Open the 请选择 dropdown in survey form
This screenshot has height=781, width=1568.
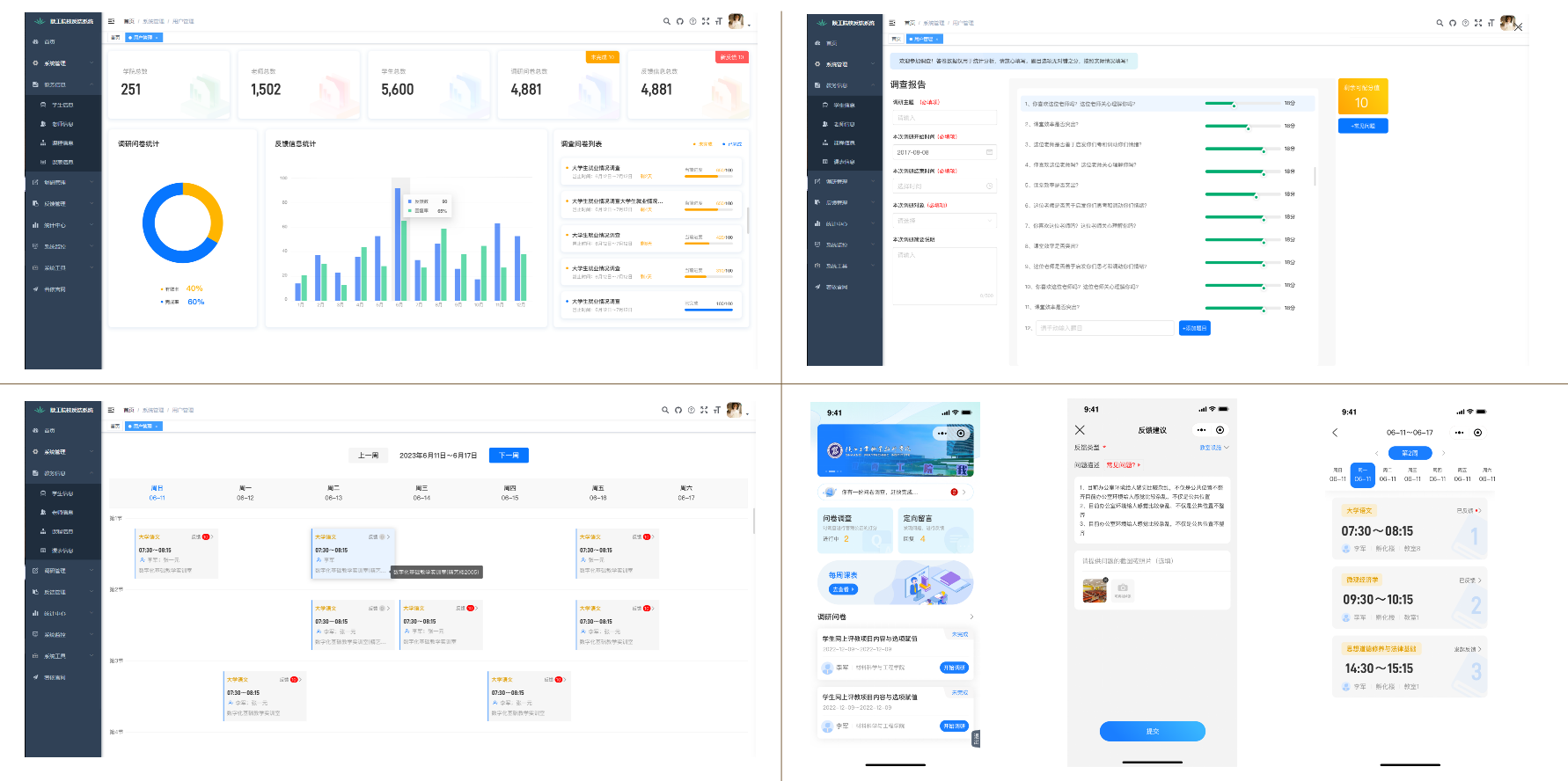[943, 221]
